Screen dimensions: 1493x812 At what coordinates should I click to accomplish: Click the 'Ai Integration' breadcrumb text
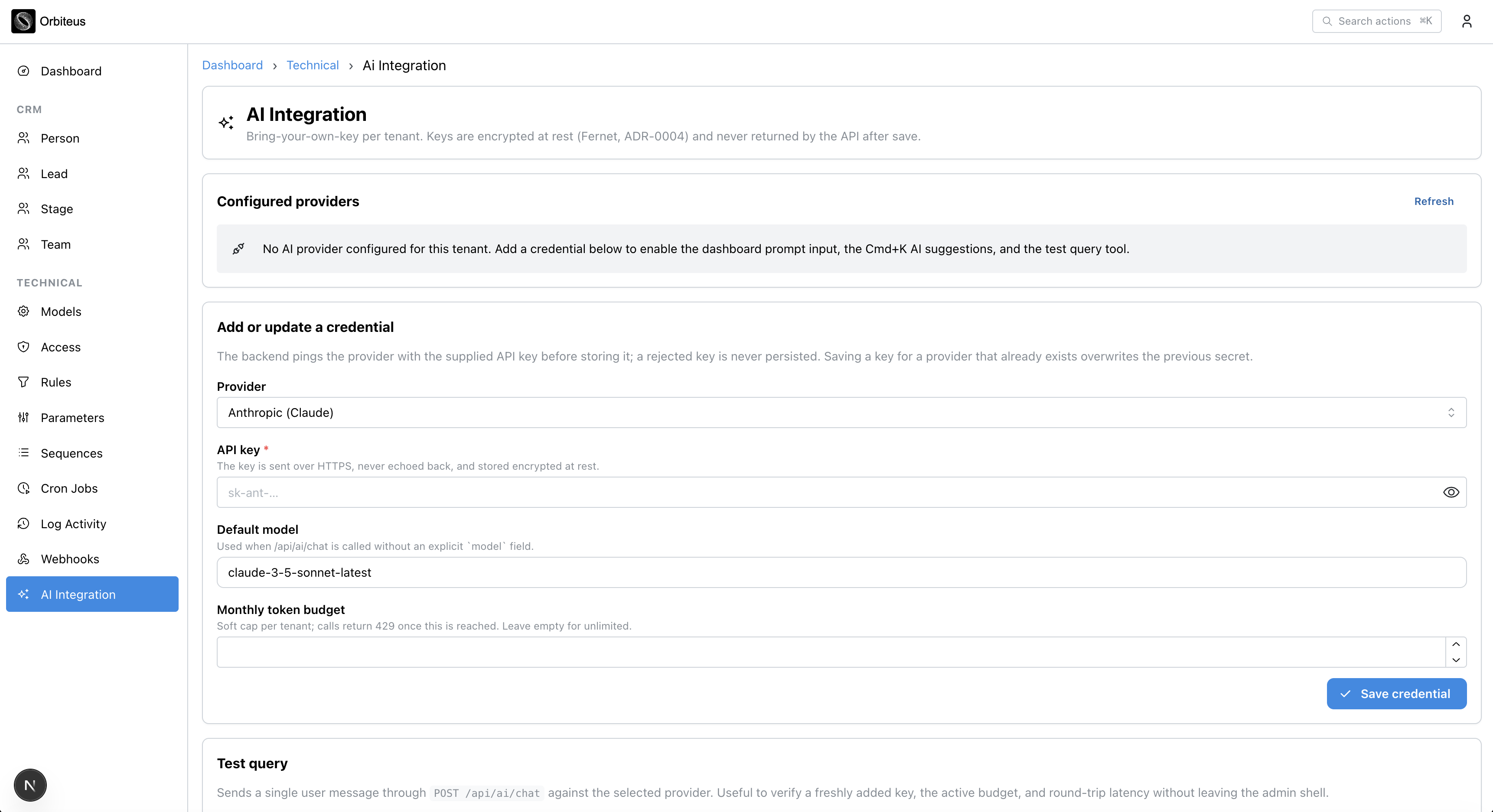404,65
